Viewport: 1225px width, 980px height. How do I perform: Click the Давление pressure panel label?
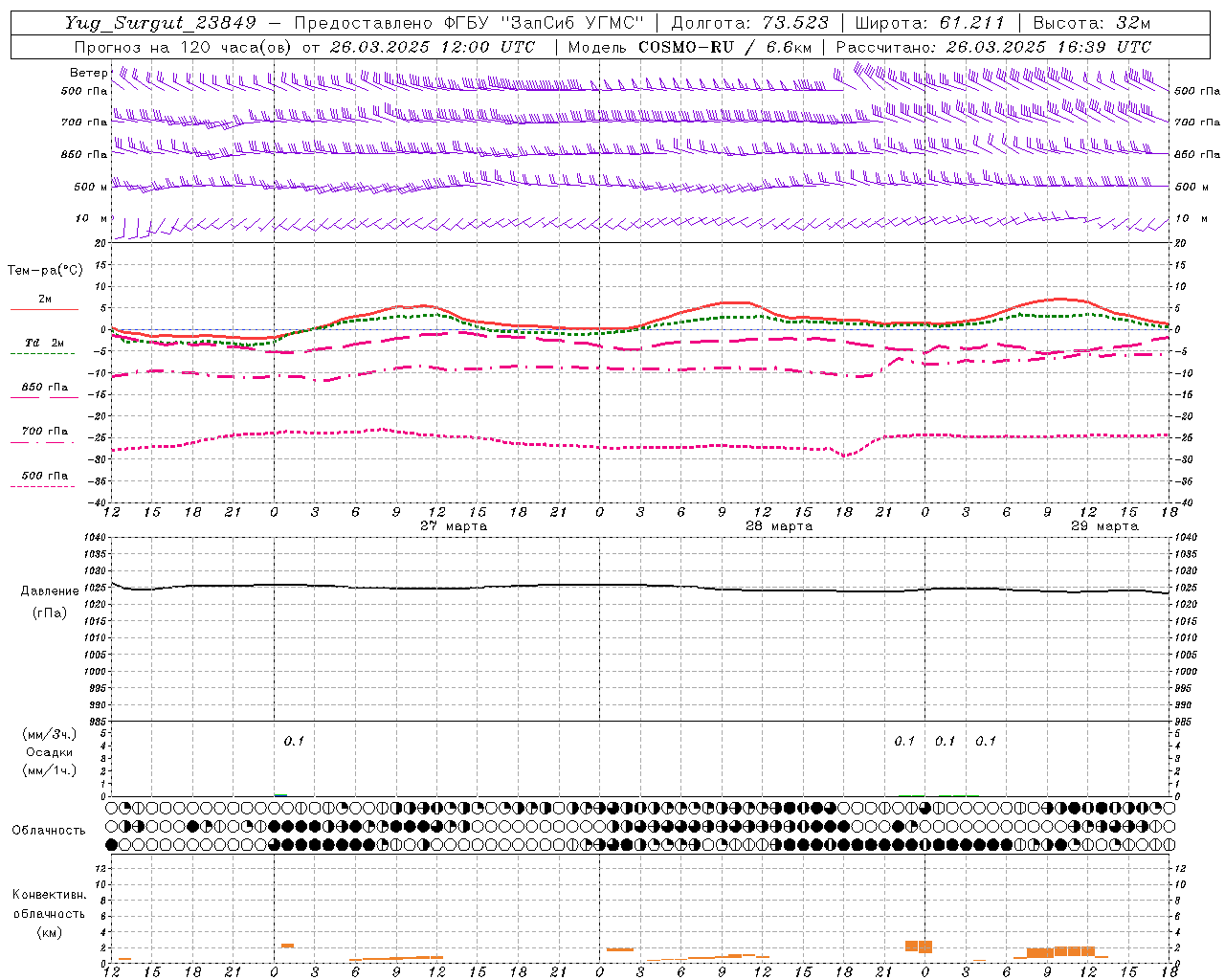50,591
